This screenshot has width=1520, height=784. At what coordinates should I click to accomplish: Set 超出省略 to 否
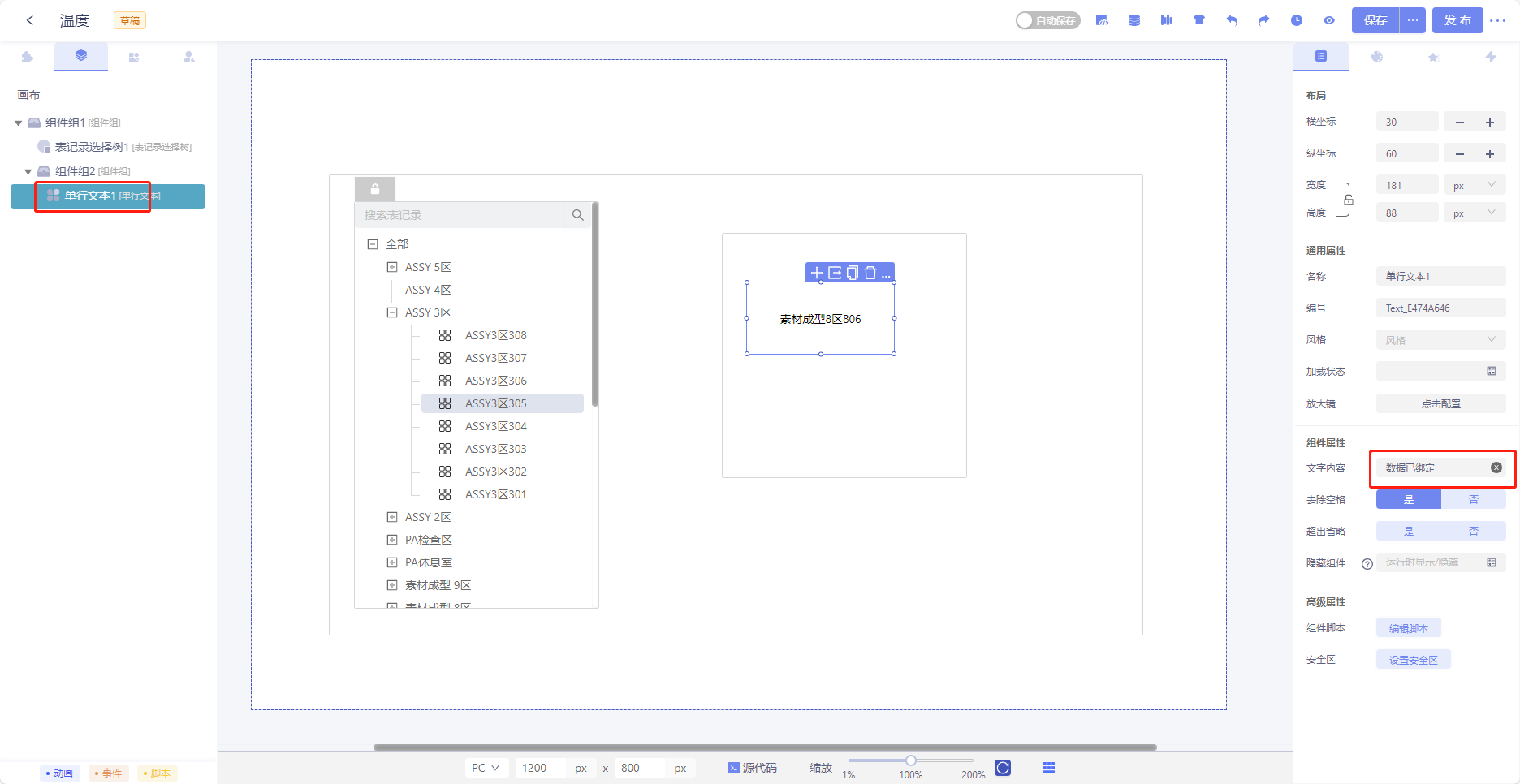(1474, 532)
